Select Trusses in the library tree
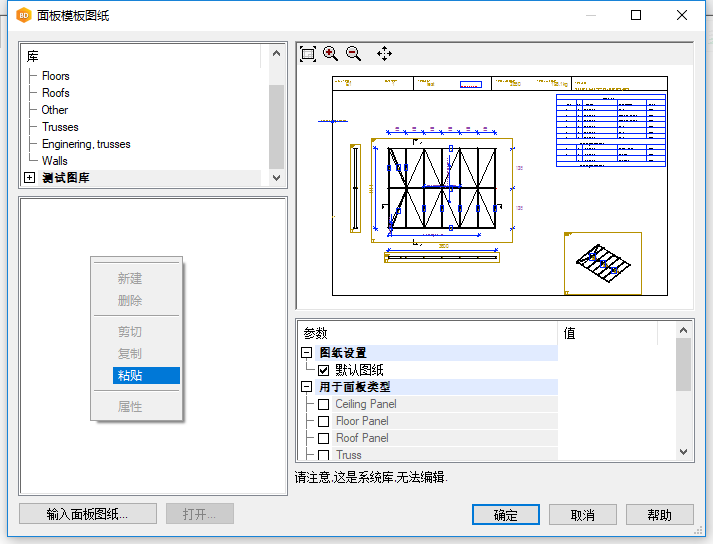The image size is (713, 544). point(60,127)
